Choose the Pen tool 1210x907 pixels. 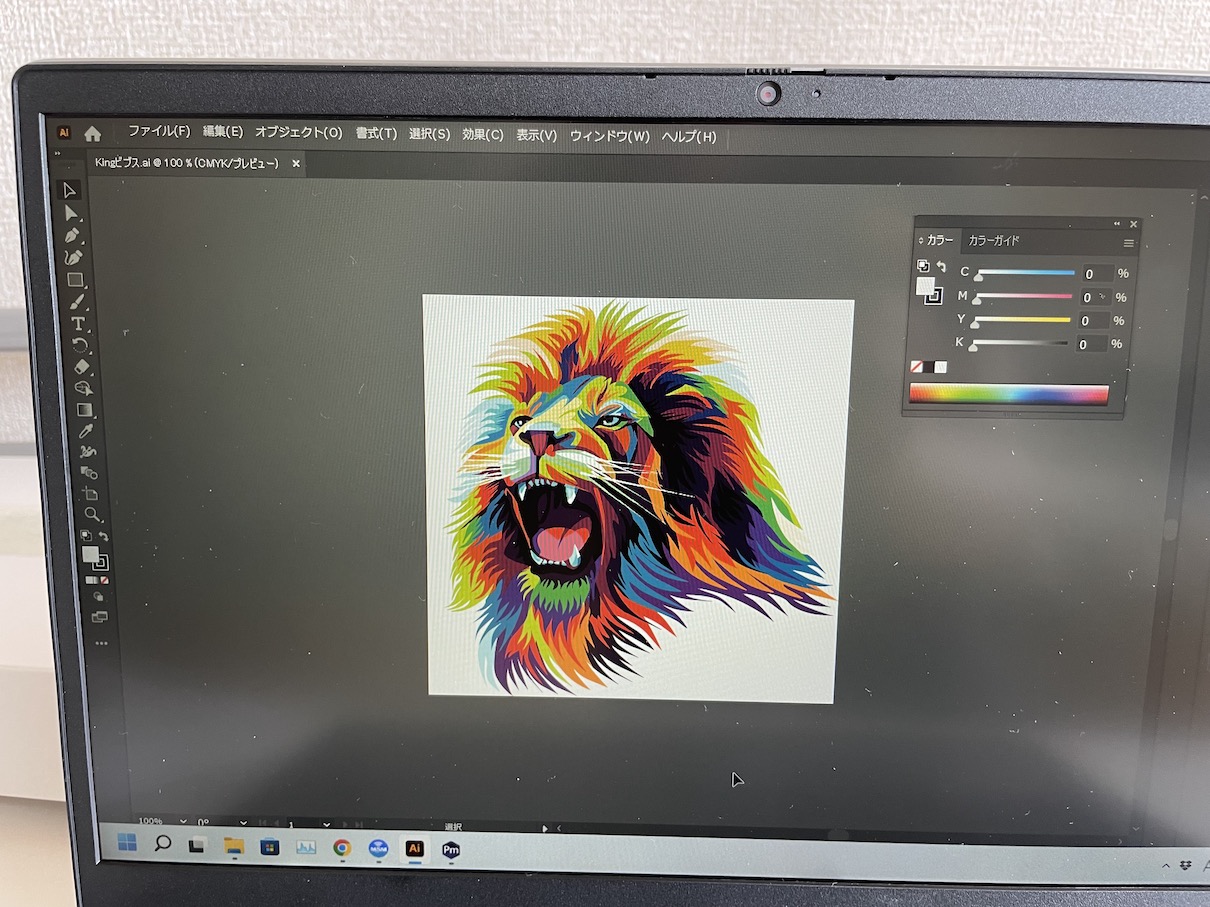click(73, 235)
